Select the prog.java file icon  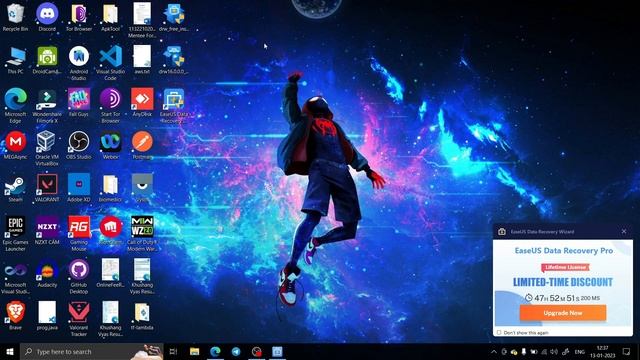click(x=47, y=316)
